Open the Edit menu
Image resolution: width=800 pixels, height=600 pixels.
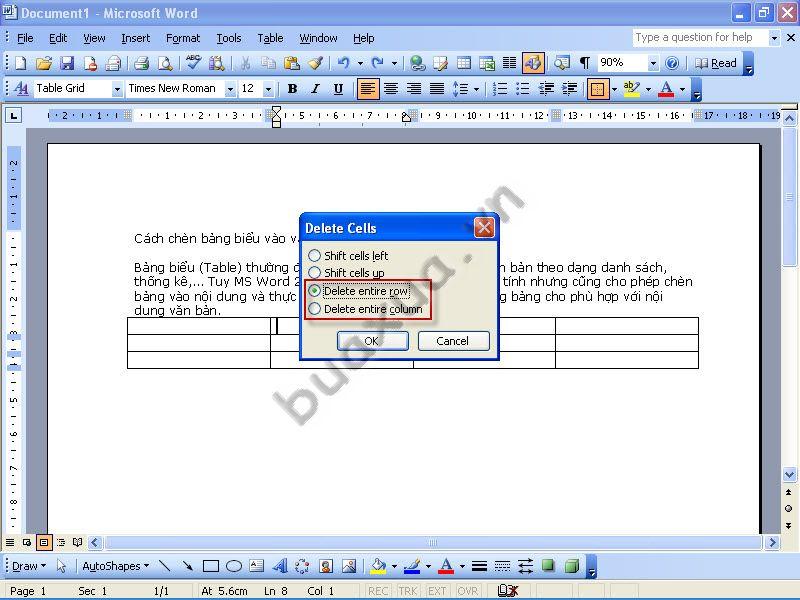point(58,38)
